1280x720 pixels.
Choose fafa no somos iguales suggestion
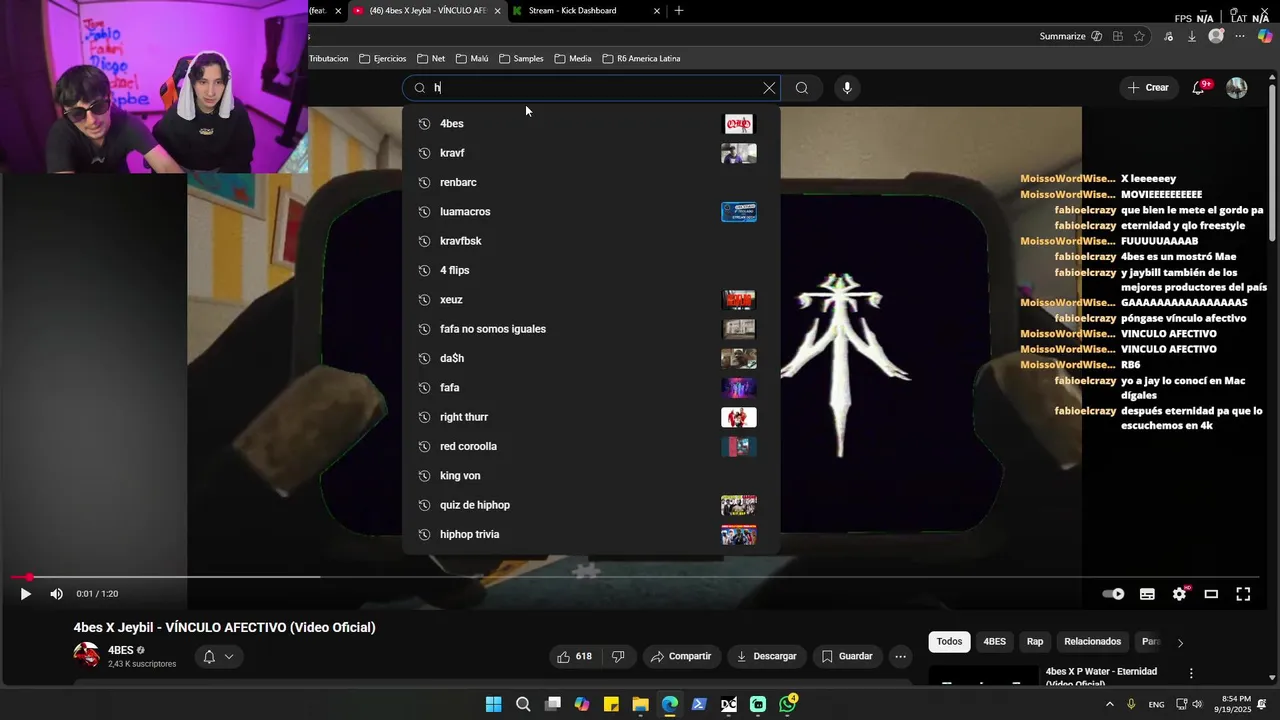coord(591,329)
